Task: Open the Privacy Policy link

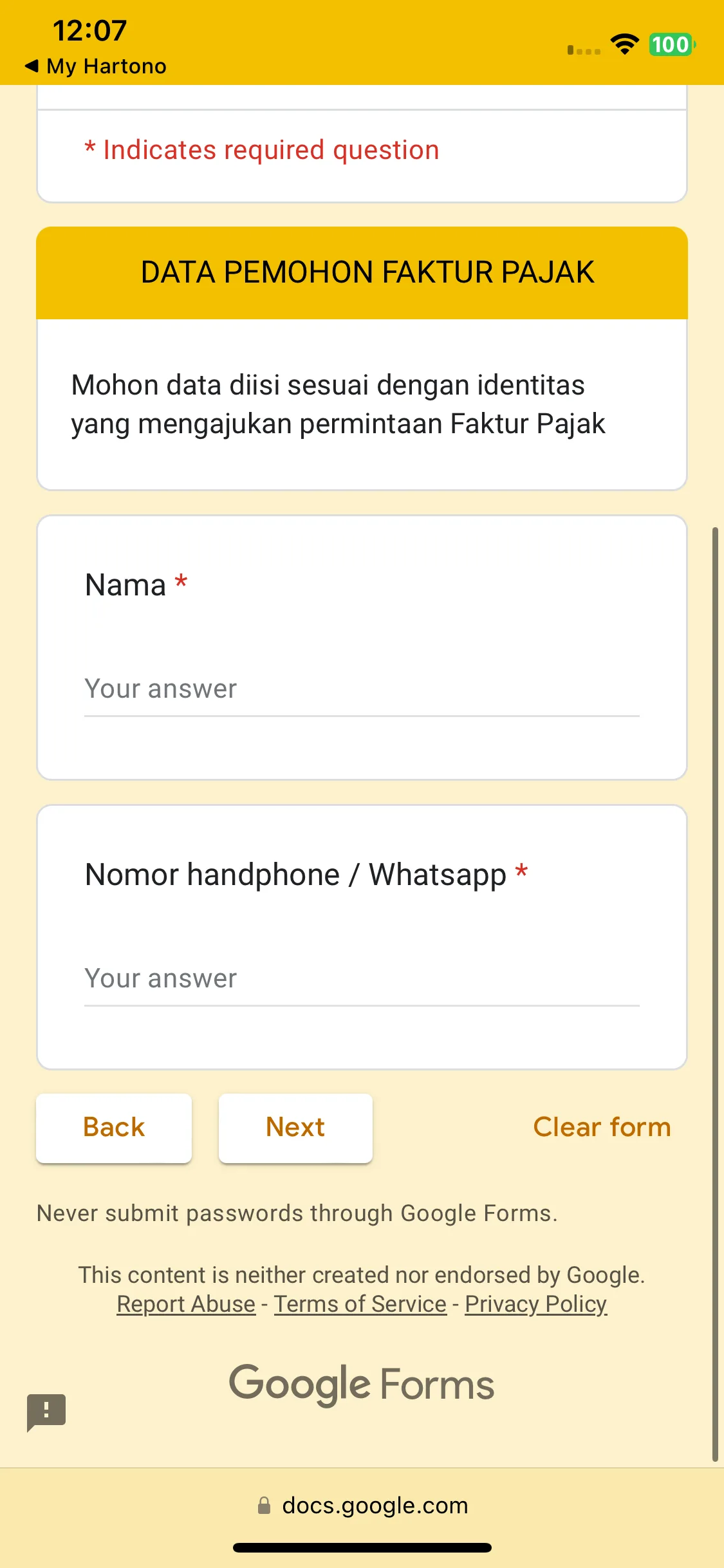Action: 536,1304
